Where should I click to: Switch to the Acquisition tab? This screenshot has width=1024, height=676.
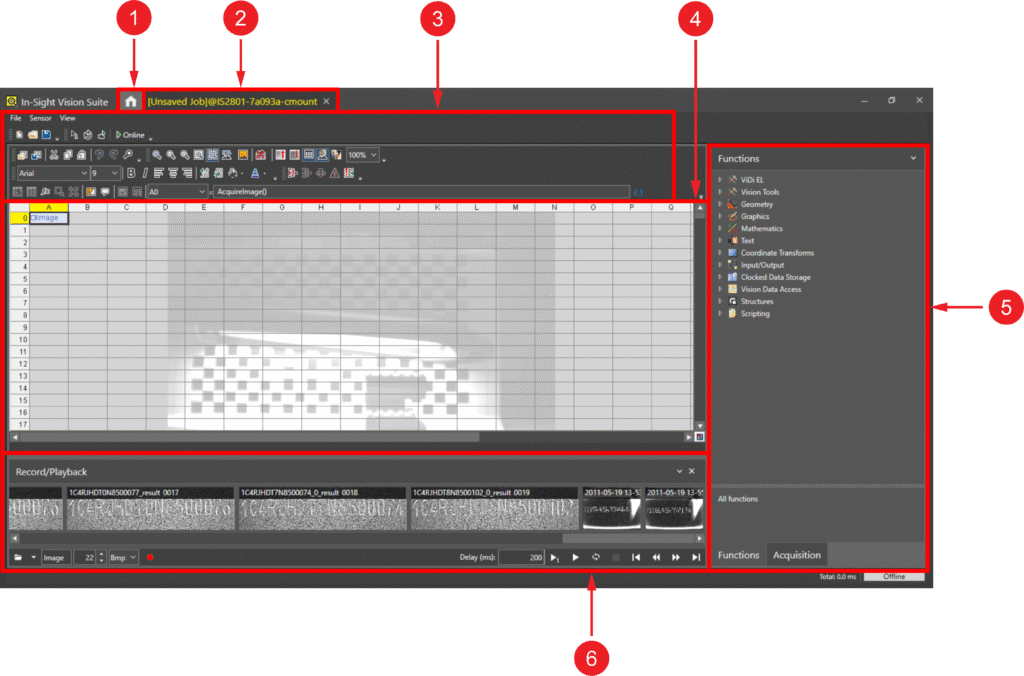(797, 555)
